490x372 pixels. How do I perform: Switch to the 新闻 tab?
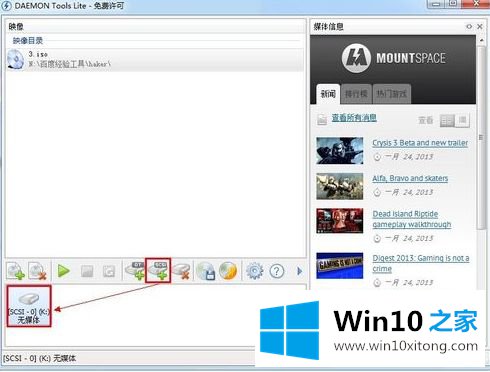(x=328, y=94)
